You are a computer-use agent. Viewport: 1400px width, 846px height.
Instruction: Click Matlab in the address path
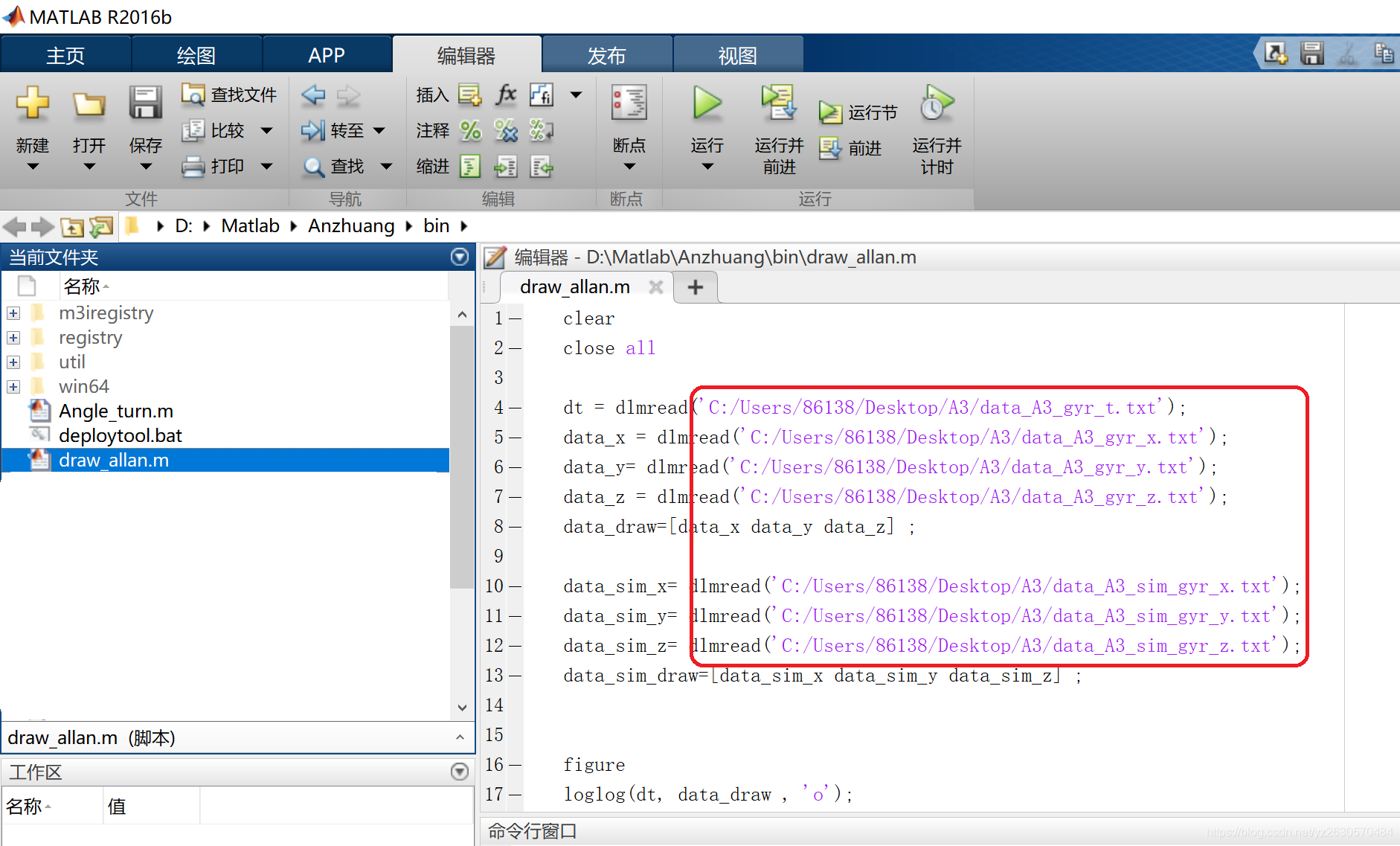pyautogui.click(x=250, y=226)
